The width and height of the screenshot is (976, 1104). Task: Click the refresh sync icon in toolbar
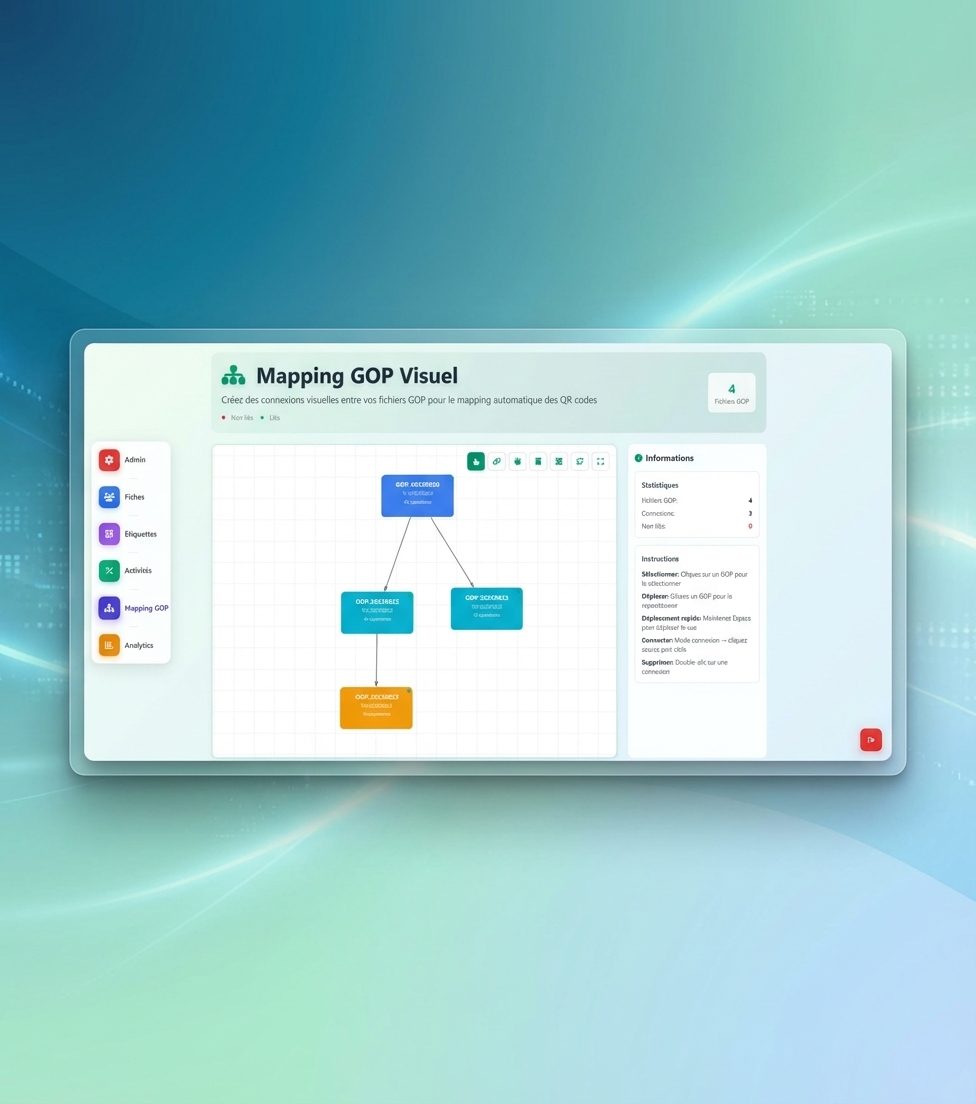580,461
